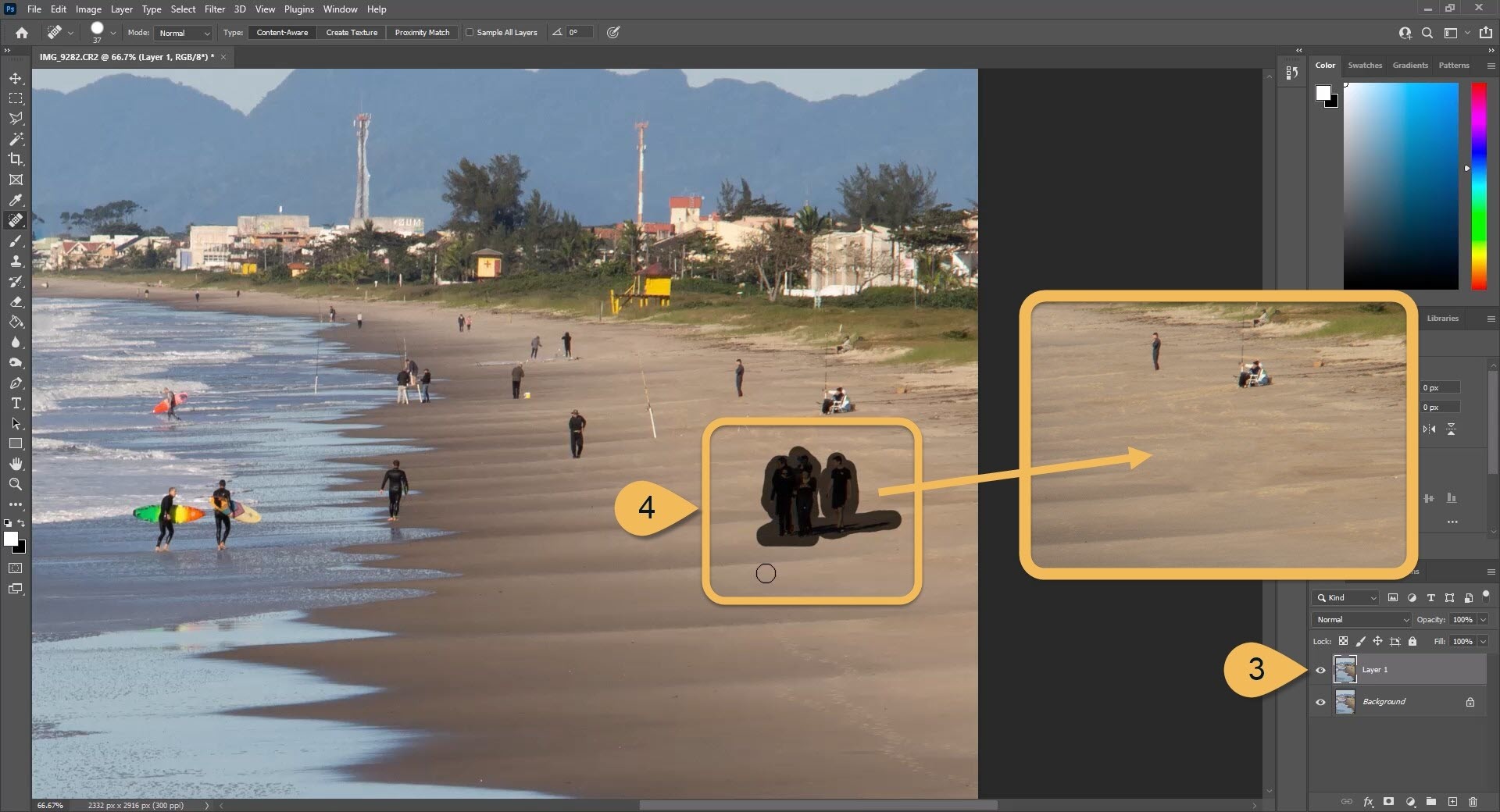Switch to the Patterns tab
The width and height of the screenshot is (1500, 812).
tap(1454, 66)
